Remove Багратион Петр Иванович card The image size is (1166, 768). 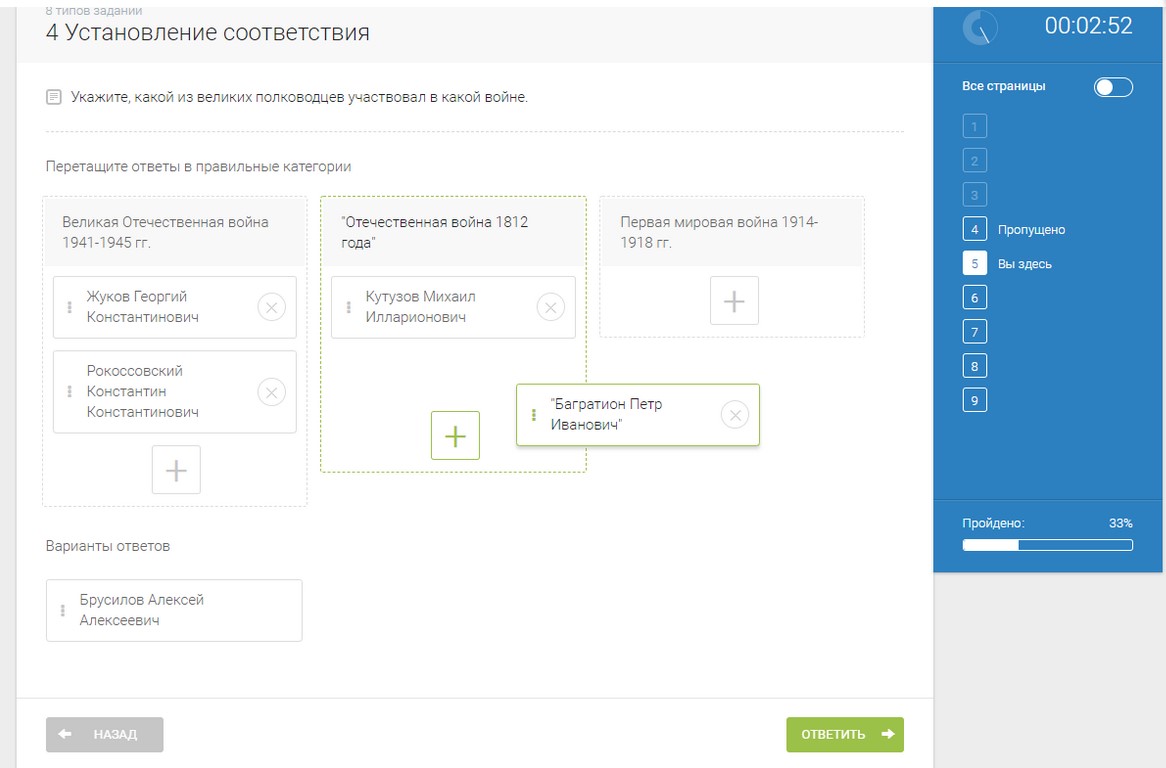pyautogui.click(x=734, y=415)
